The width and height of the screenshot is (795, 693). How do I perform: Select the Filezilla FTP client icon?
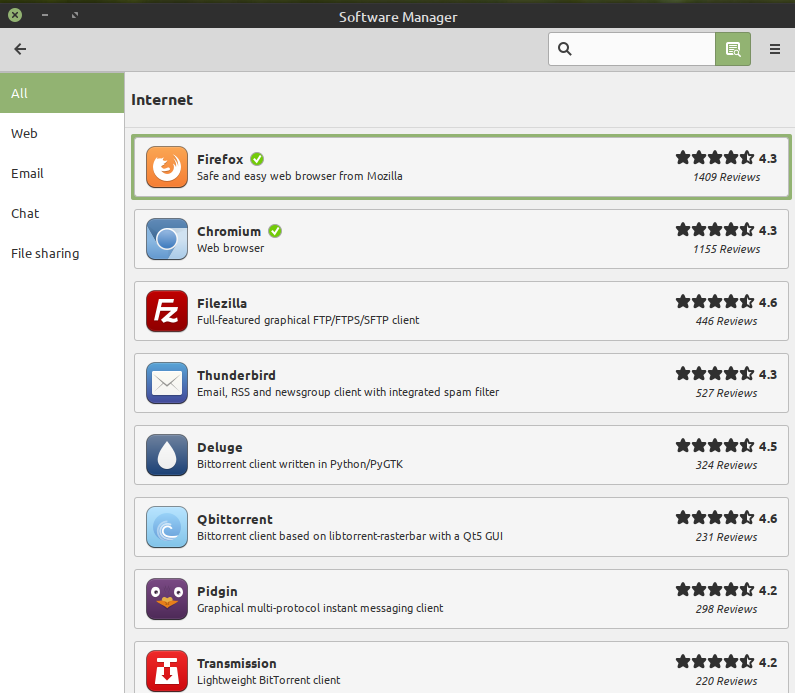(166, 311)
